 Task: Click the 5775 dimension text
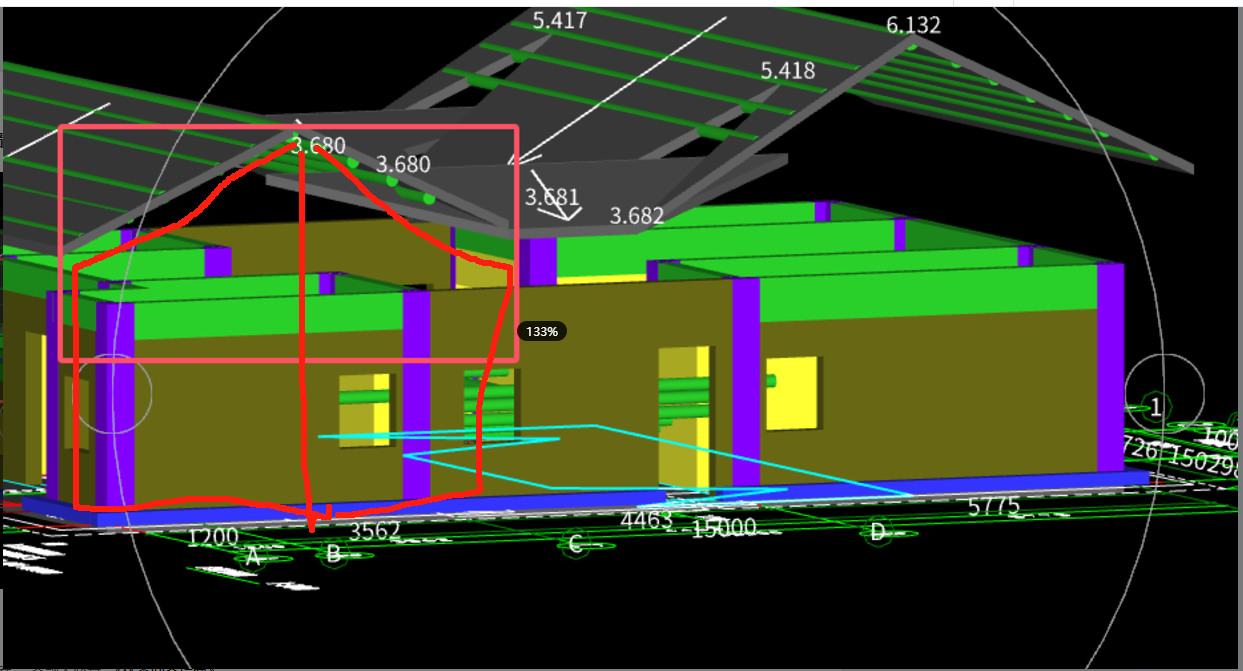994,508
